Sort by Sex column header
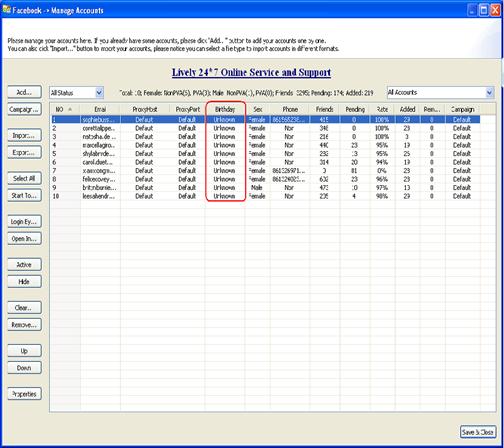The image size is (504, 448). pos(258,109)
